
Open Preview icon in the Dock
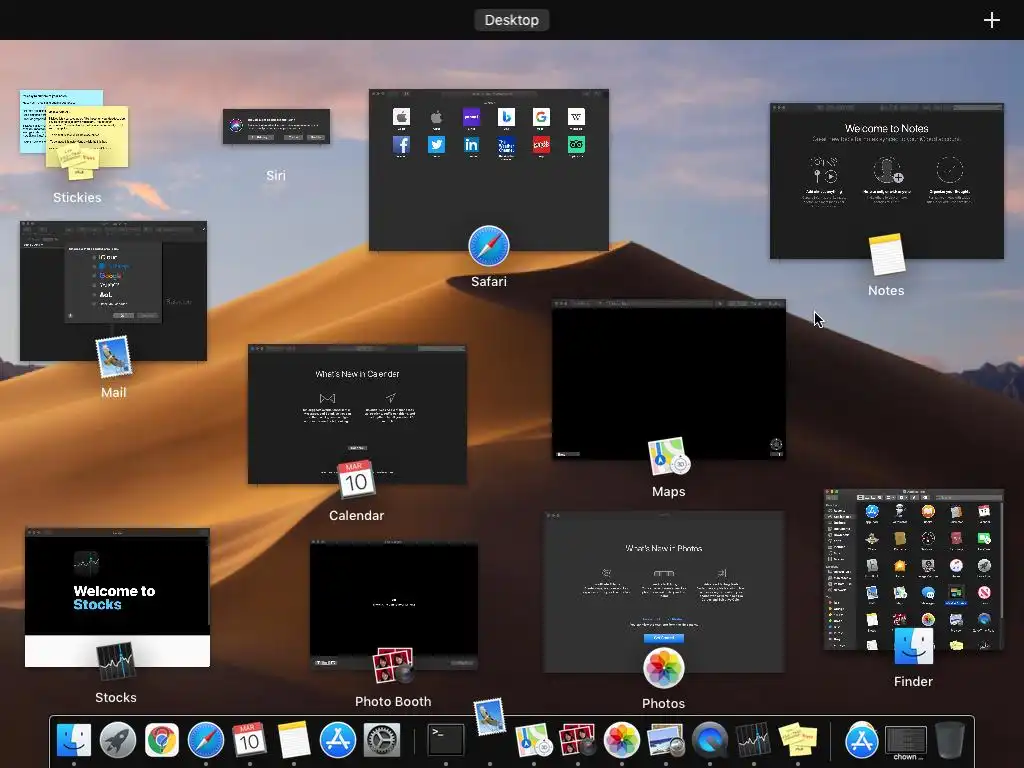pos(665,740)
